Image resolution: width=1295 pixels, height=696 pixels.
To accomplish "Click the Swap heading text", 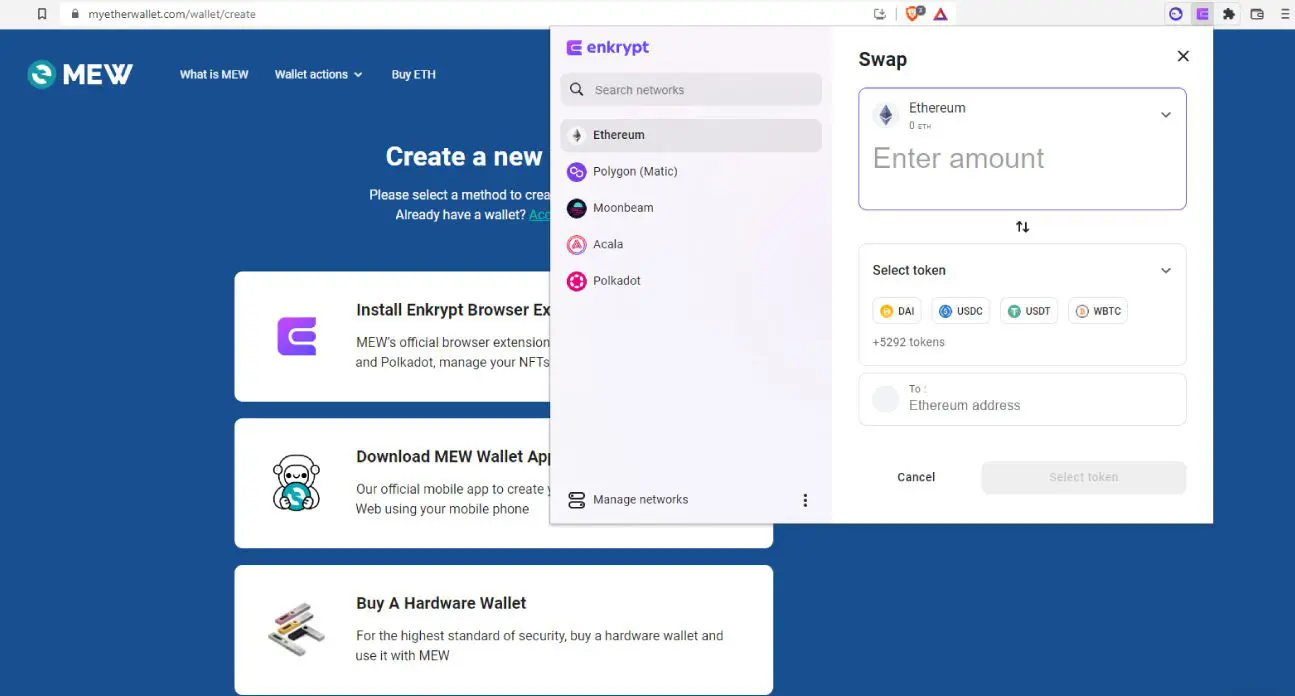I will coord(883,59).
